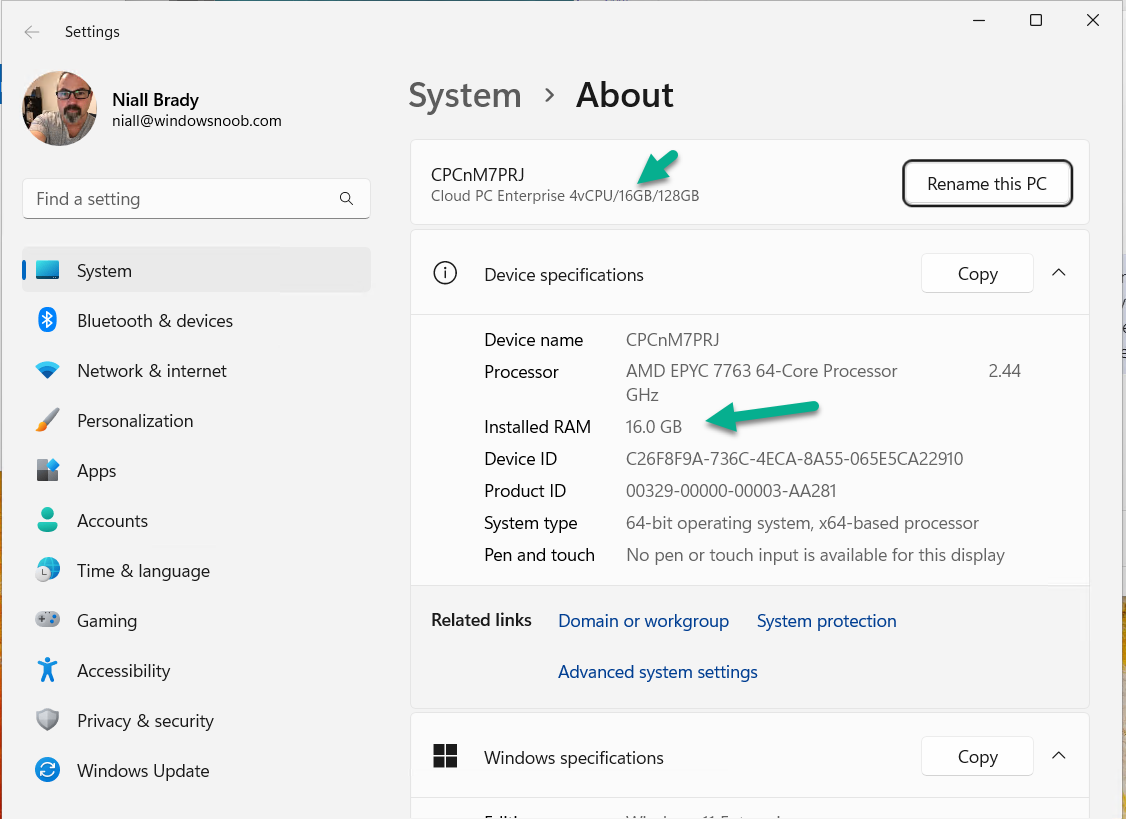Click the Windows specifications heading
The image size is (1126, 819).
tap(574, 757)
